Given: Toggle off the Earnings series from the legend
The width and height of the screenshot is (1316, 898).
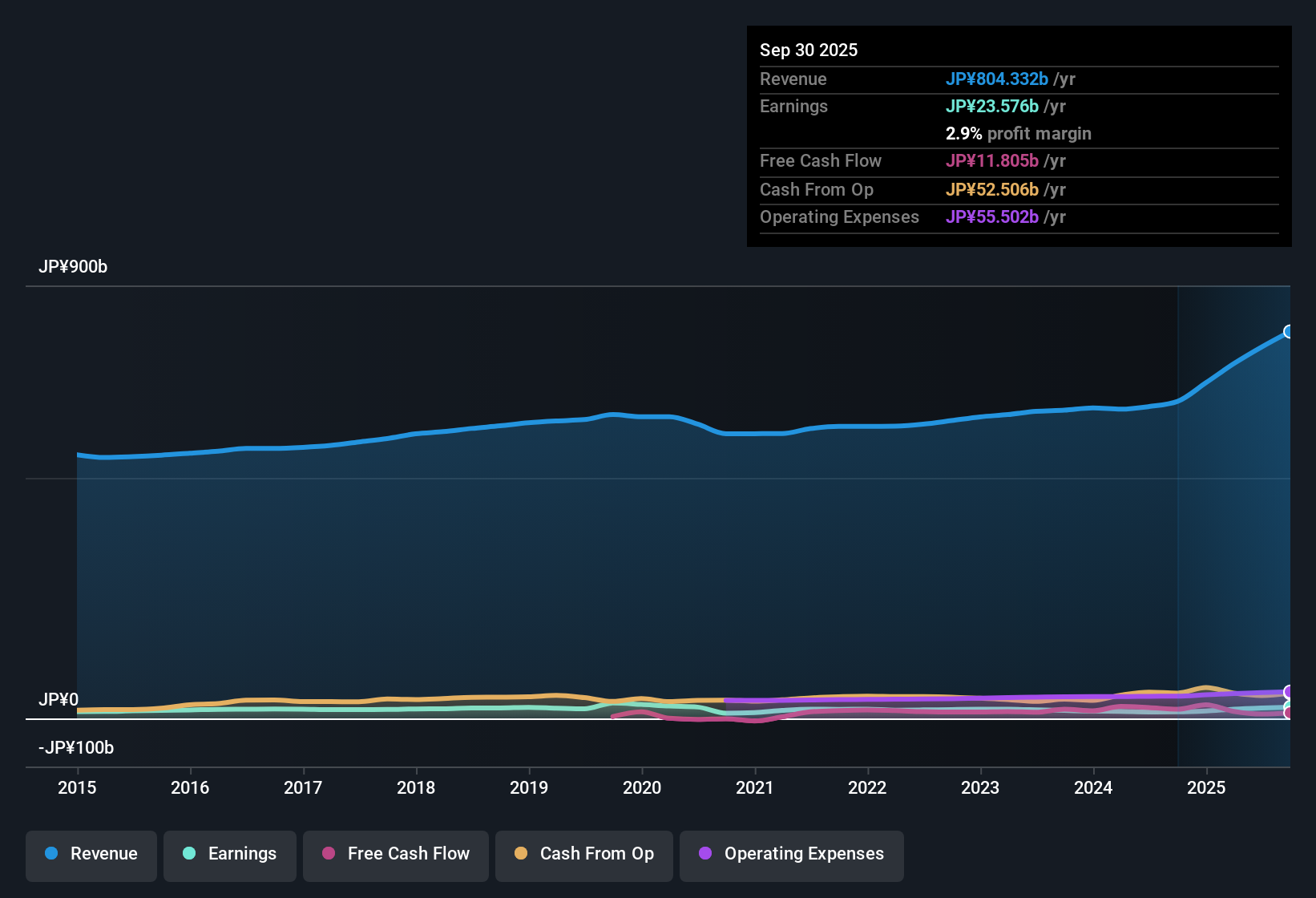Looking at the screenshot, I should point(230,854).
